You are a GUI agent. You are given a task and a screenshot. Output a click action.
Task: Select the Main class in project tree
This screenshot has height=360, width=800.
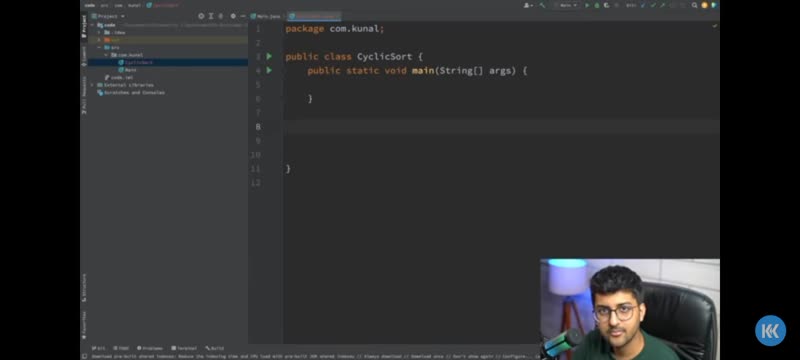click(131, 70)
